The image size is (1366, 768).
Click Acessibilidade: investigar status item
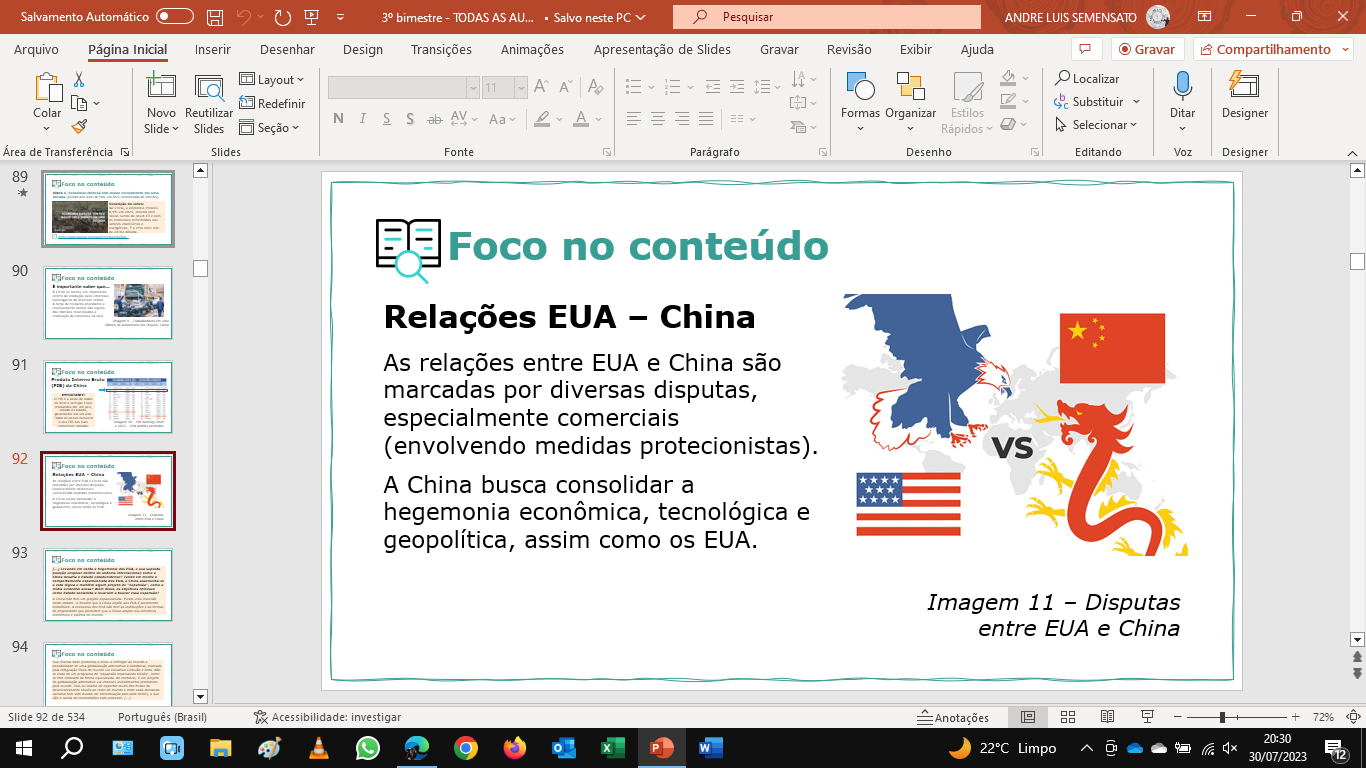pos(328,718)
